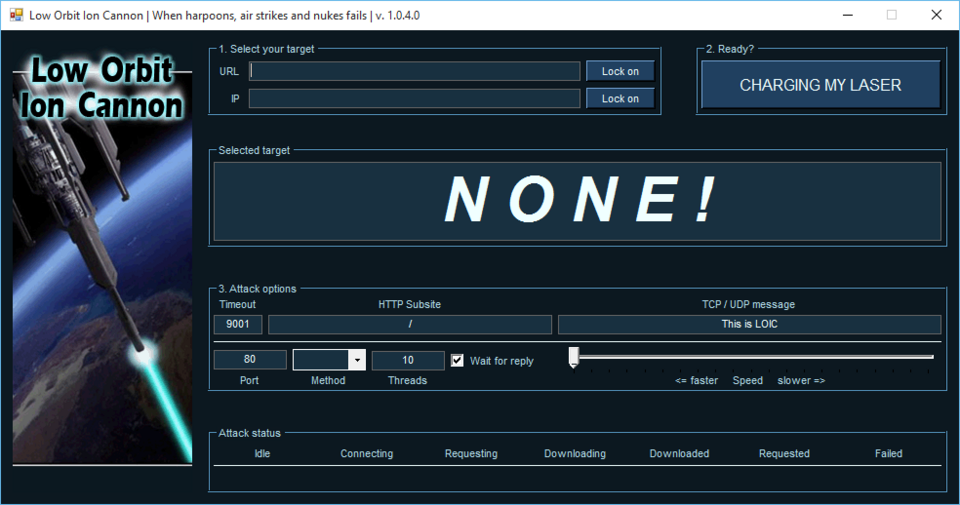Click the app icon in the title bar
The height and width of the screenshot is (505, 960).
(x=16, y=15)
